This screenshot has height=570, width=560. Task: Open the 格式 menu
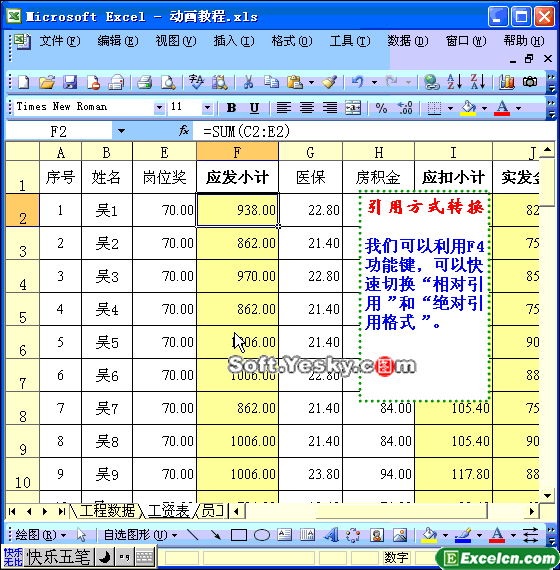click(292, 41)
